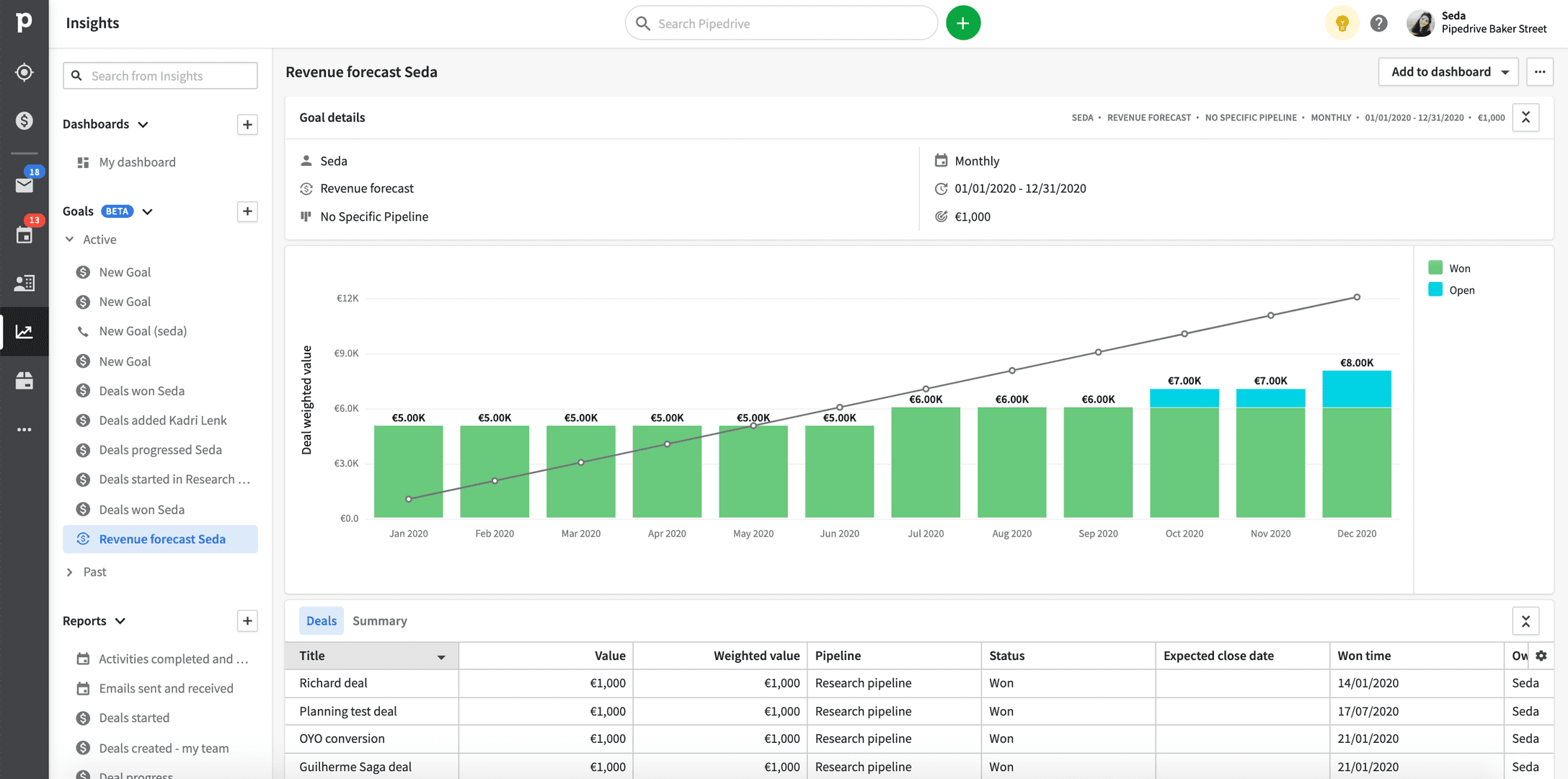Open Revenue forecast Seda goal
Screen dimensions: 1568x779
tap(160, 539)
